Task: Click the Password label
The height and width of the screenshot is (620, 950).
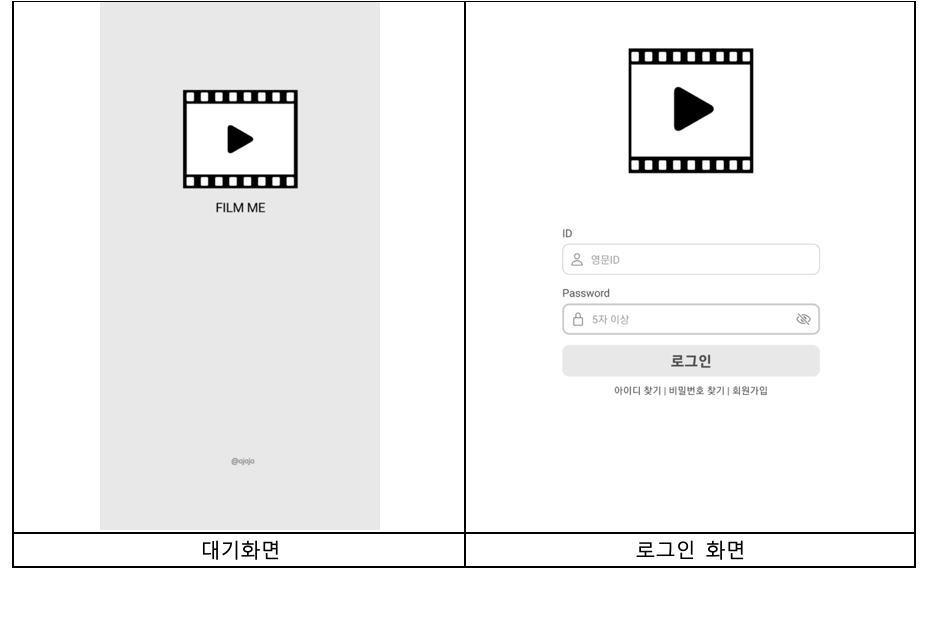Action: pos(586,293)
